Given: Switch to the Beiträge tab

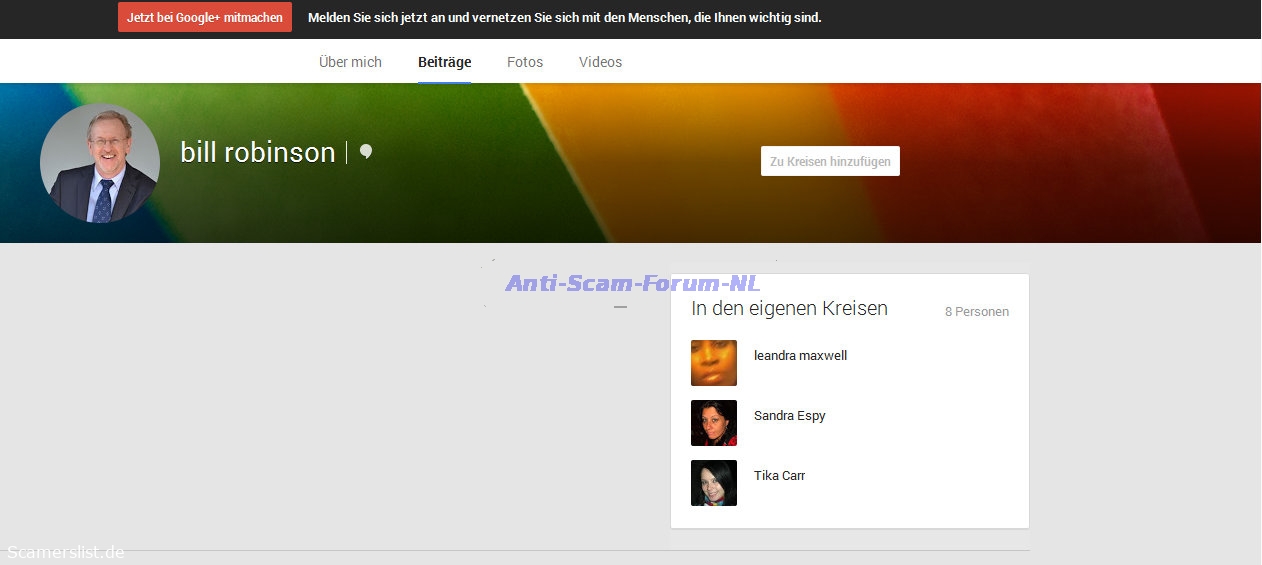Looking at the screenshot, I should tap(444, 62).
